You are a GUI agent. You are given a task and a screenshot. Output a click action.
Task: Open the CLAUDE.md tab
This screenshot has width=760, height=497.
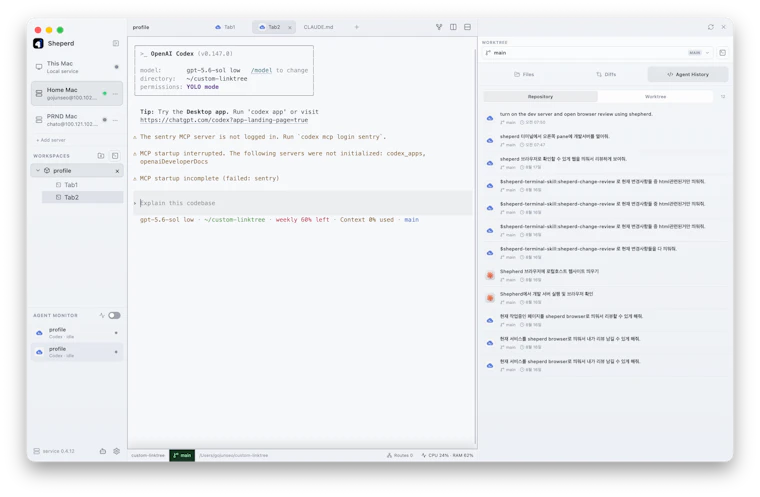tap(318, 27)
